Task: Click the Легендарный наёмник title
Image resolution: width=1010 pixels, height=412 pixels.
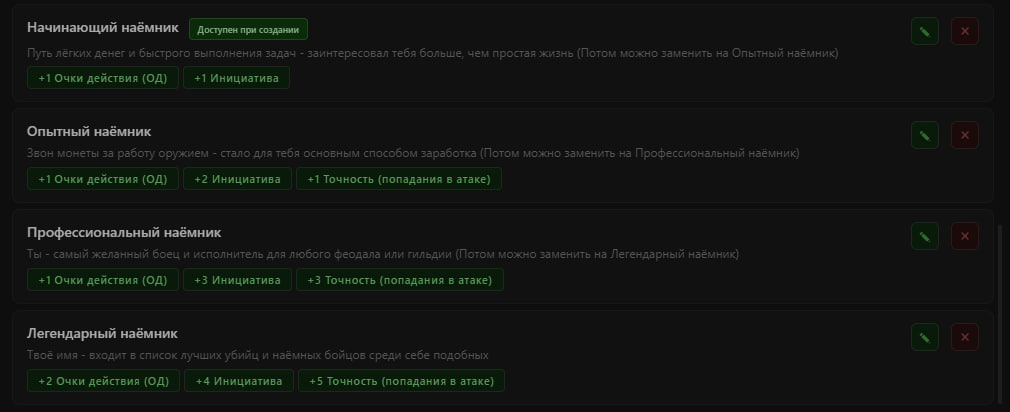Action: coord(102,333)
